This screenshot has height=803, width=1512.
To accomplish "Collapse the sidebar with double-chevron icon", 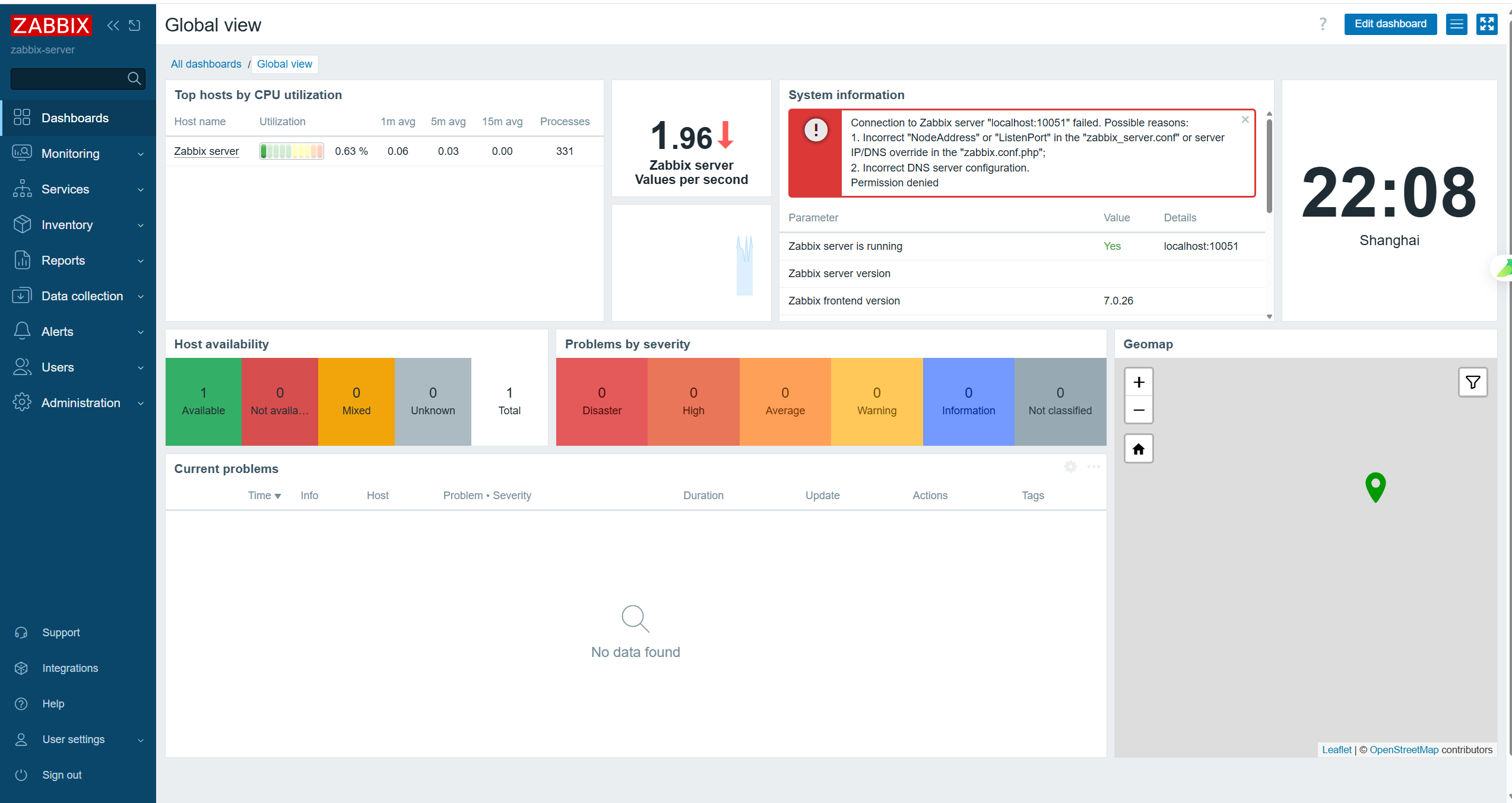I will (x=113, y=26).
